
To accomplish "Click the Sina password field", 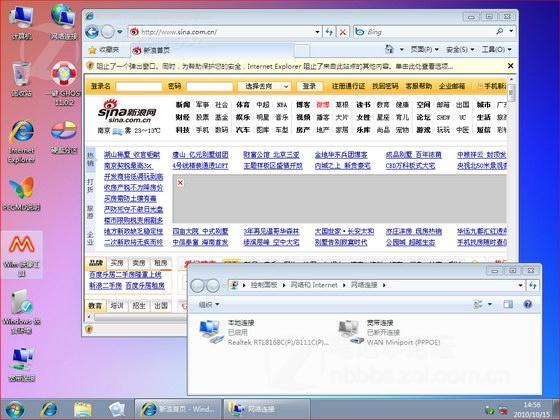I will coord(210,87).
